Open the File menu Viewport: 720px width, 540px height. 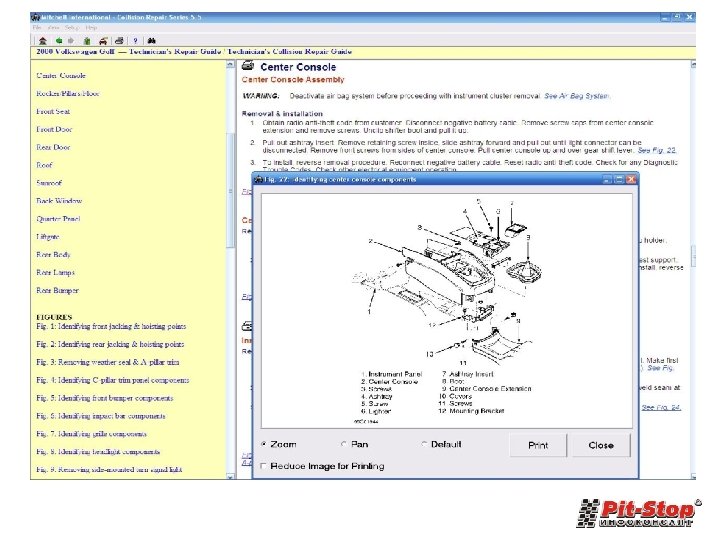37,28
